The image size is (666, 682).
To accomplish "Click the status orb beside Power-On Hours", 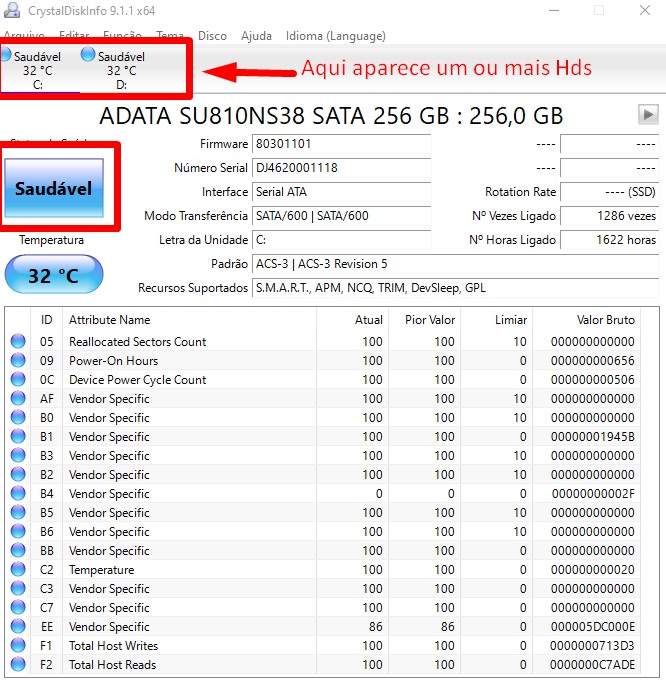I will pos(18,361).
